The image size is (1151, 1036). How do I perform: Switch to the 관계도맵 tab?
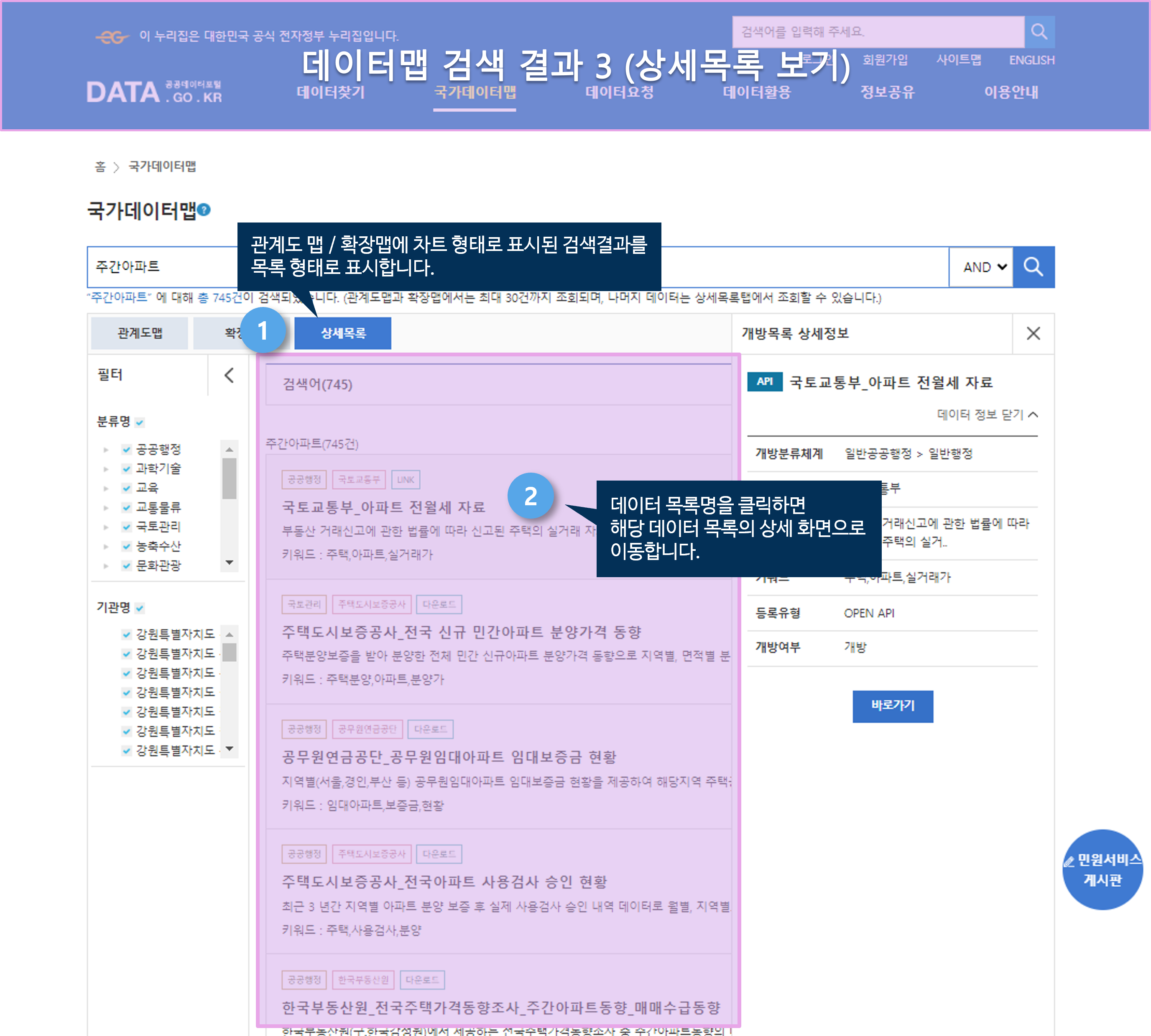click(139, 334)
